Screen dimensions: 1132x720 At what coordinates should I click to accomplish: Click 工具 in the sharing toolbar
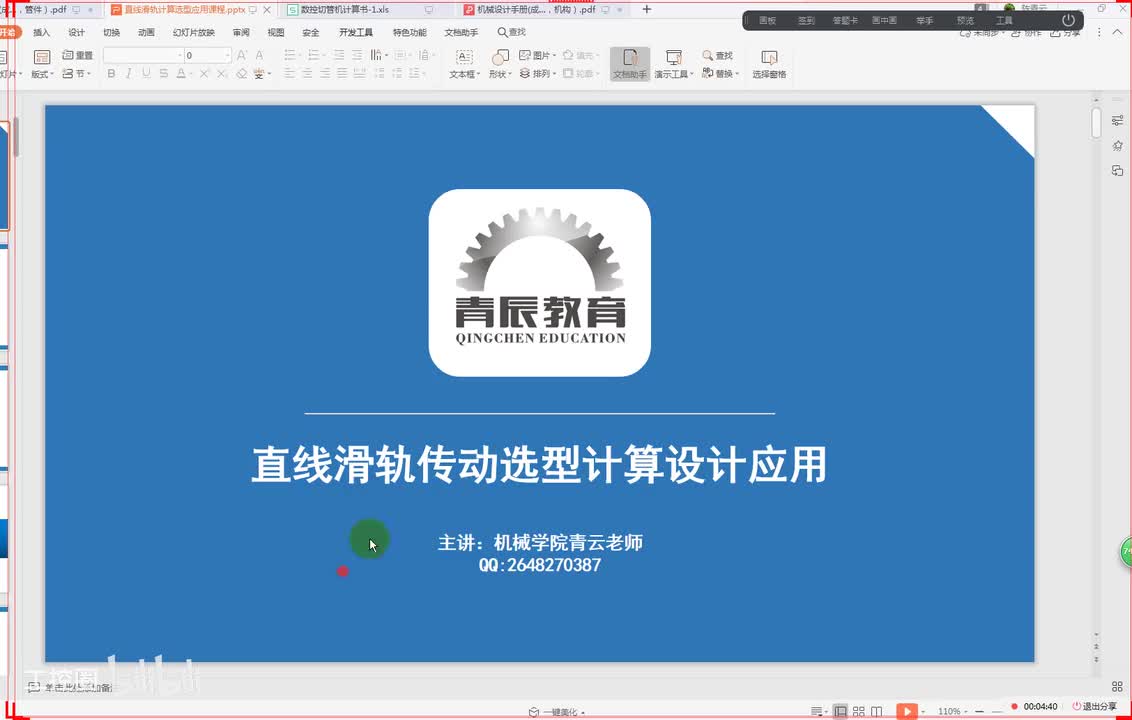(x=1004, y=20)
